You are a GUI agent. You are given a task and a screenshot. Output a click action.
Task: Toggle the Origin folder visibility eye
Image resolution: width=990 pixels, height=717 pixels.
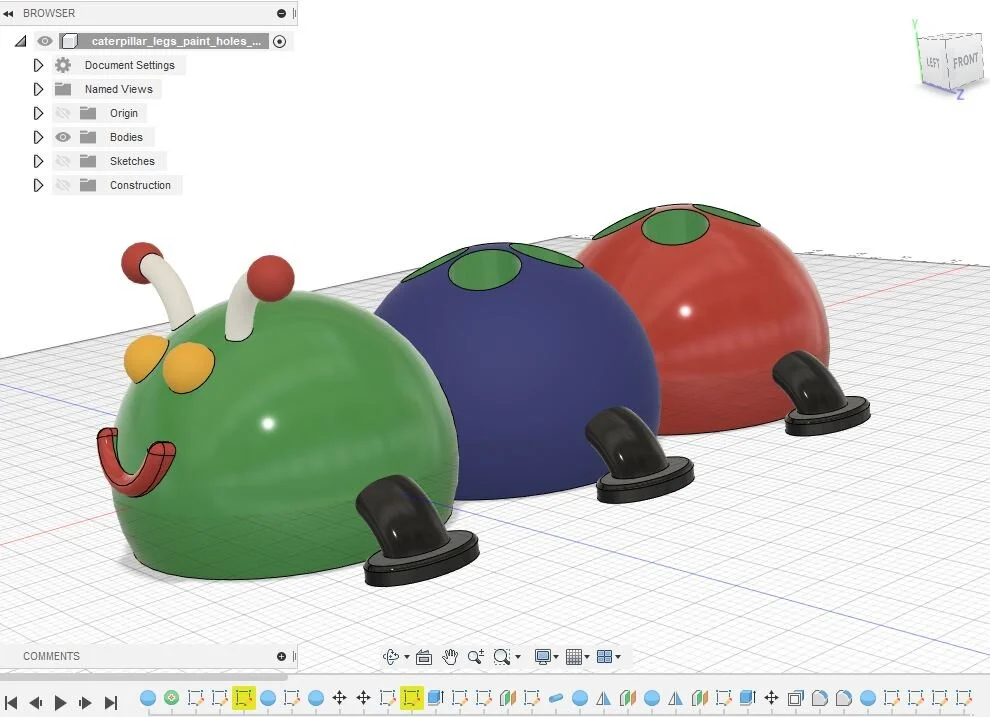coord(63,113)
